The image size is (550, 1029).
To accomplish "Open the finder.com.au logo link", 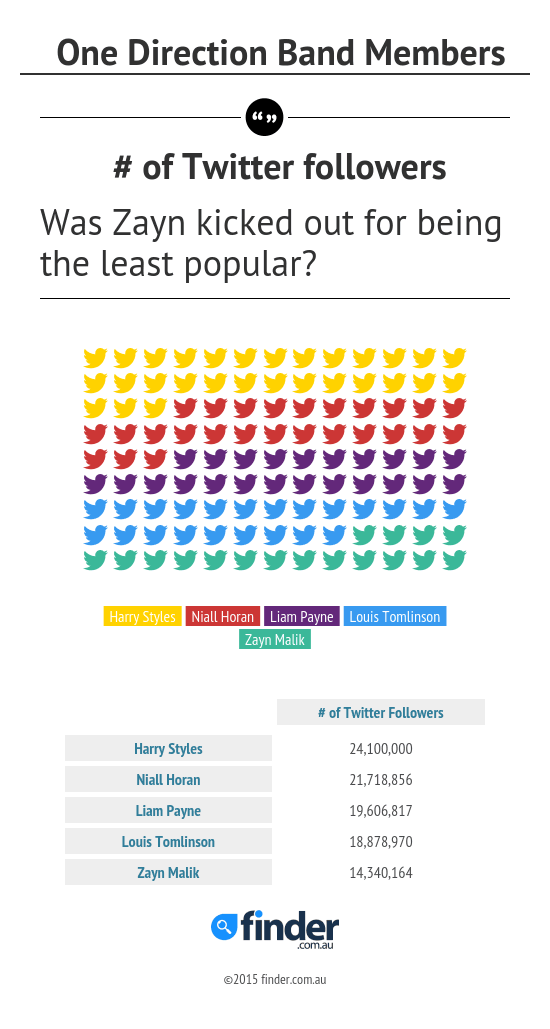I will (x=275, y=930).
